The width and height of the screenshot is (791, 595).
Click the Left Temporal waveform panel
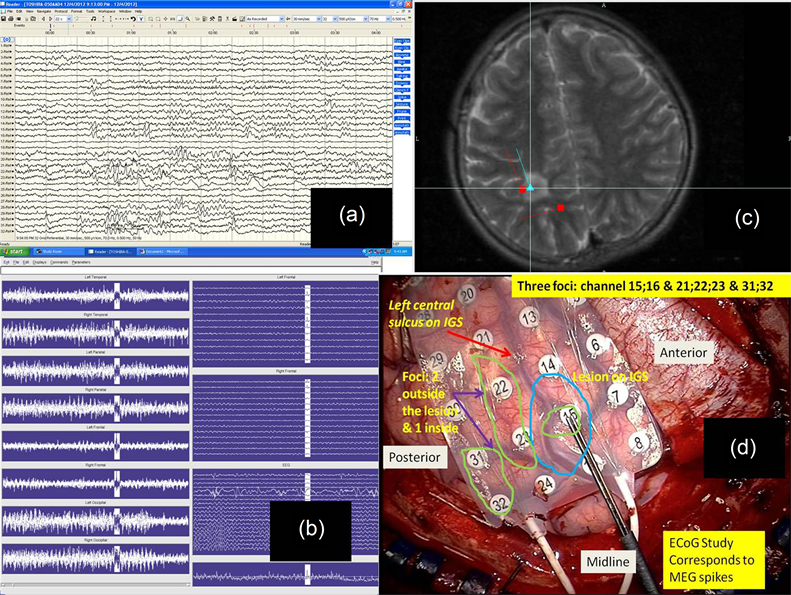tap(96, 297)
